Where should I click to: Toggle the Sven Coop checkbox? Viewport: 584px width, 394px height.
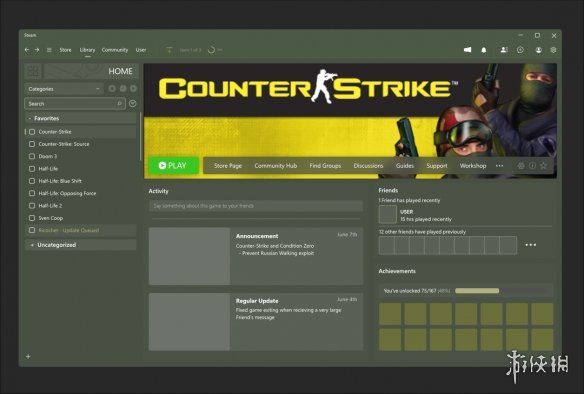click(x=32, y=218)
